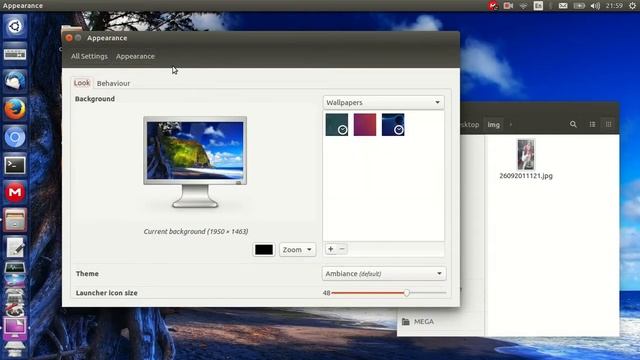Open the Ubuntu Dash home launcher icon
640x360 pixels.
pos(15,26)
